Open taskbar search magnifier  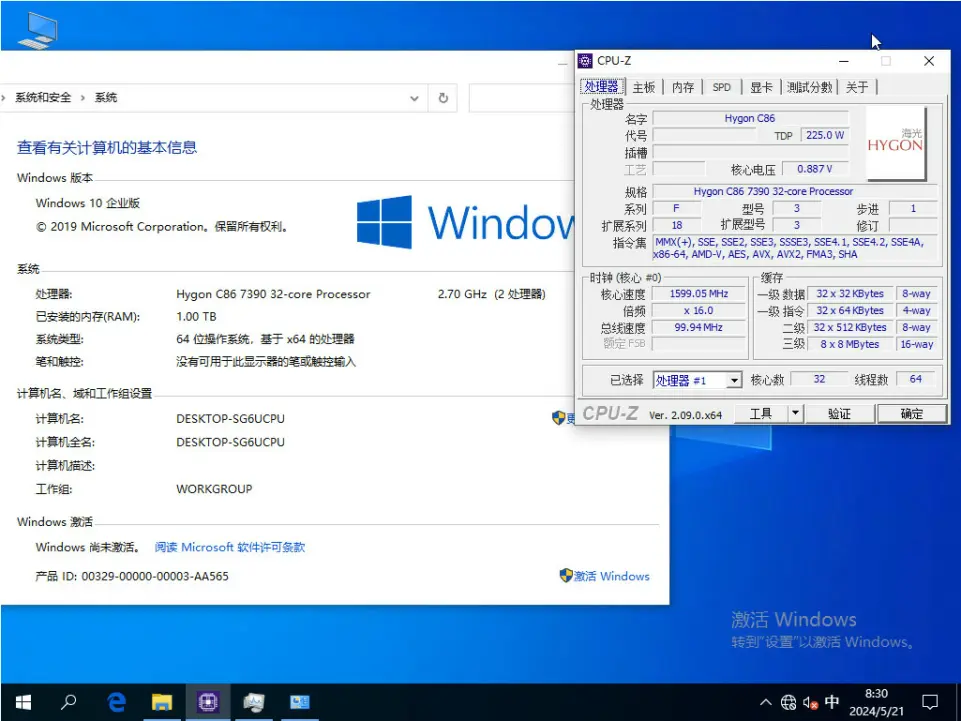(69, 702)
